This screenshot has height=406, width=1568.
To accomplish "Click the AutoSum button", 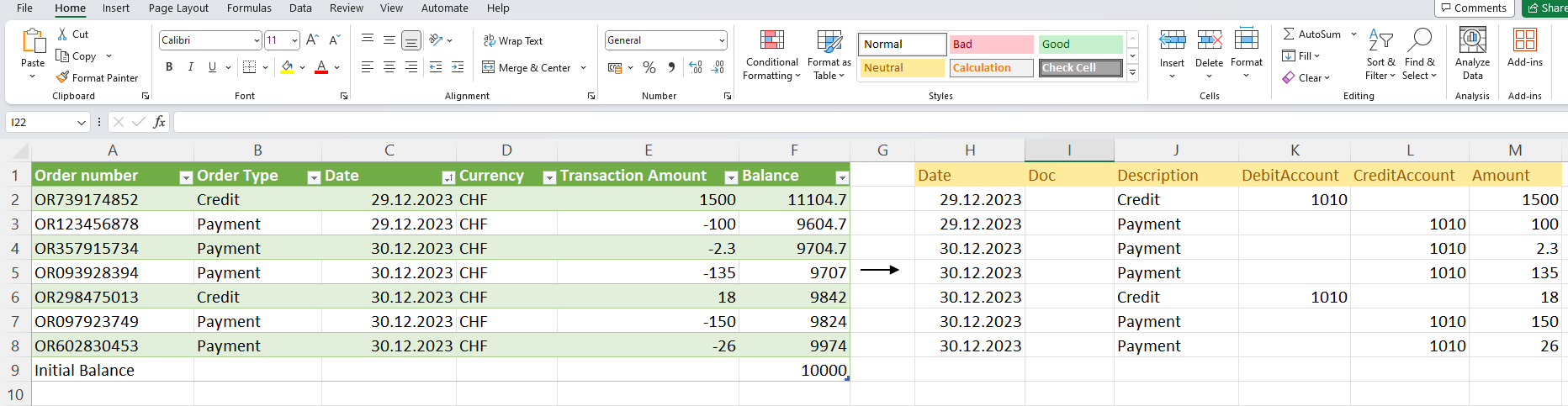I will pyautogui.click(x=1312, y=34).
